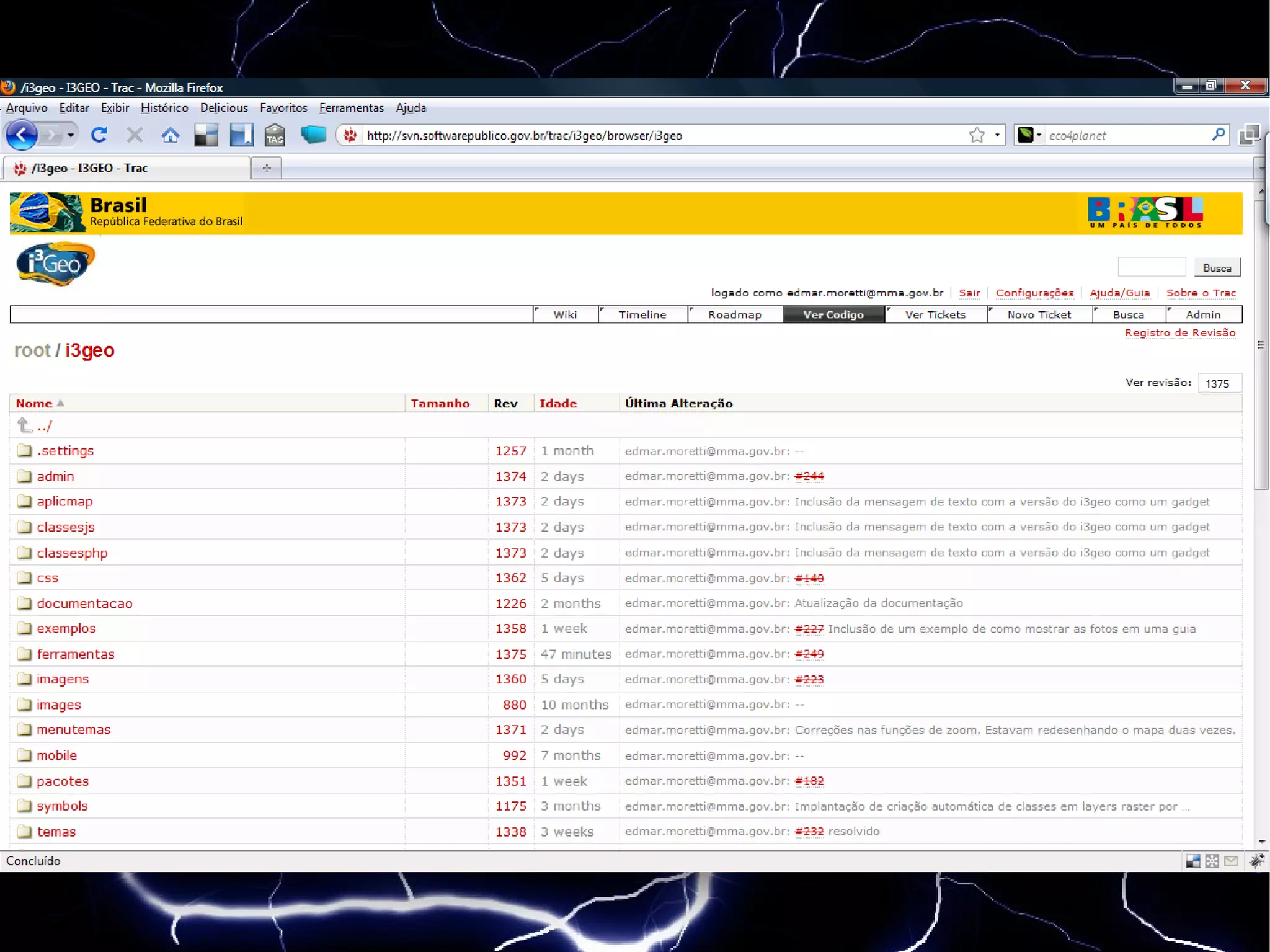Viewport: 1270px width, 952px height.
Task: Open the URL bar history dropdown arrow
Action: tap(997, 135)
